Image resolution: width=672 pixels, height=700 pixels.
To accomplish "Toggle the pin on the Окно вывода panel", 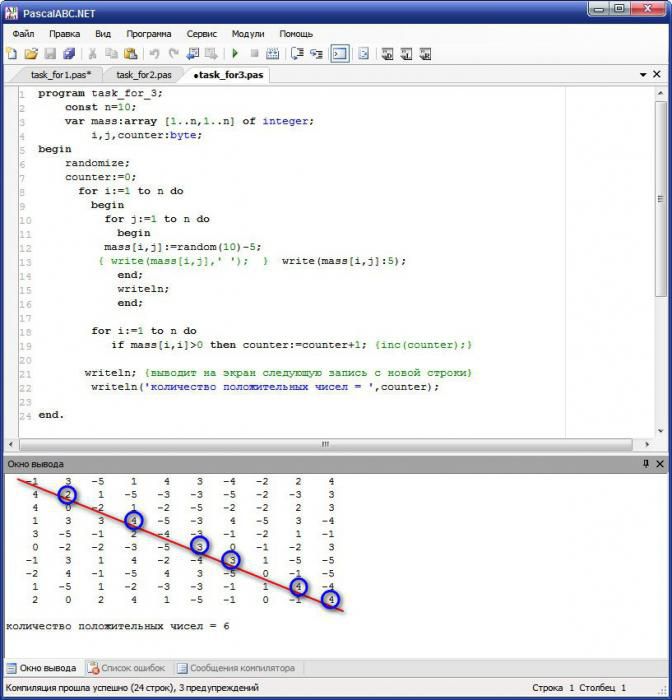I will tap(646, 464).
